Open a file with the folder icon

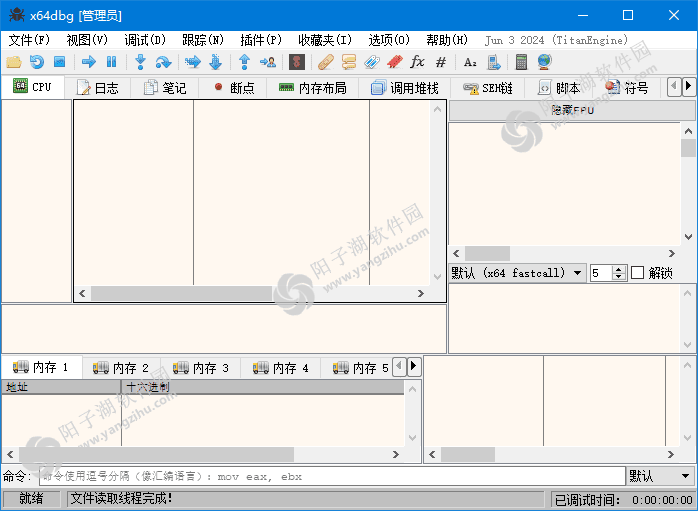[14, 62]
